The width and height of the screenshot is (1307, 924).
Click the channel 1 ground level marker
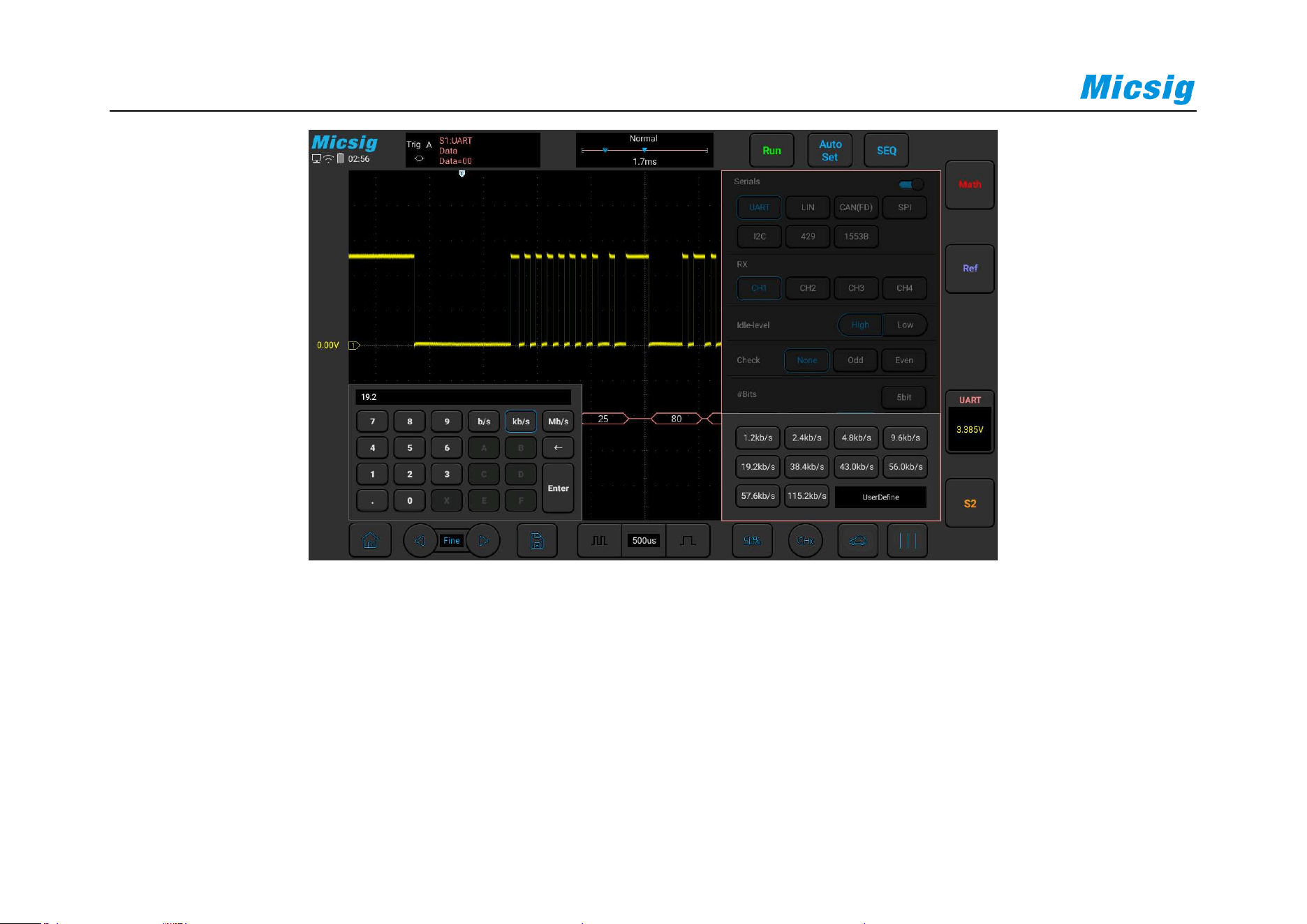pyautogui.click(x=354, y=345)
